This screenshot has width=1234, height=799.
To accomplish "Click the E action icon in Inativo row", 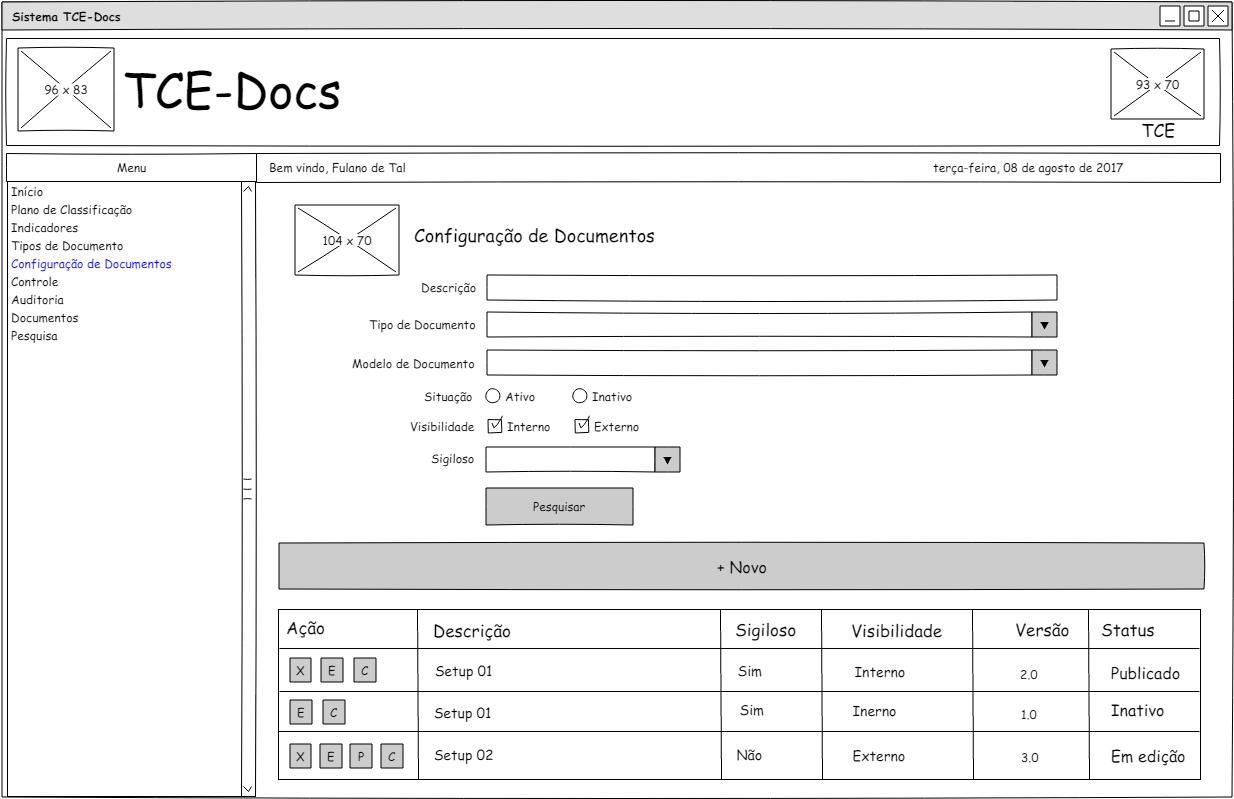I will 300,713.
